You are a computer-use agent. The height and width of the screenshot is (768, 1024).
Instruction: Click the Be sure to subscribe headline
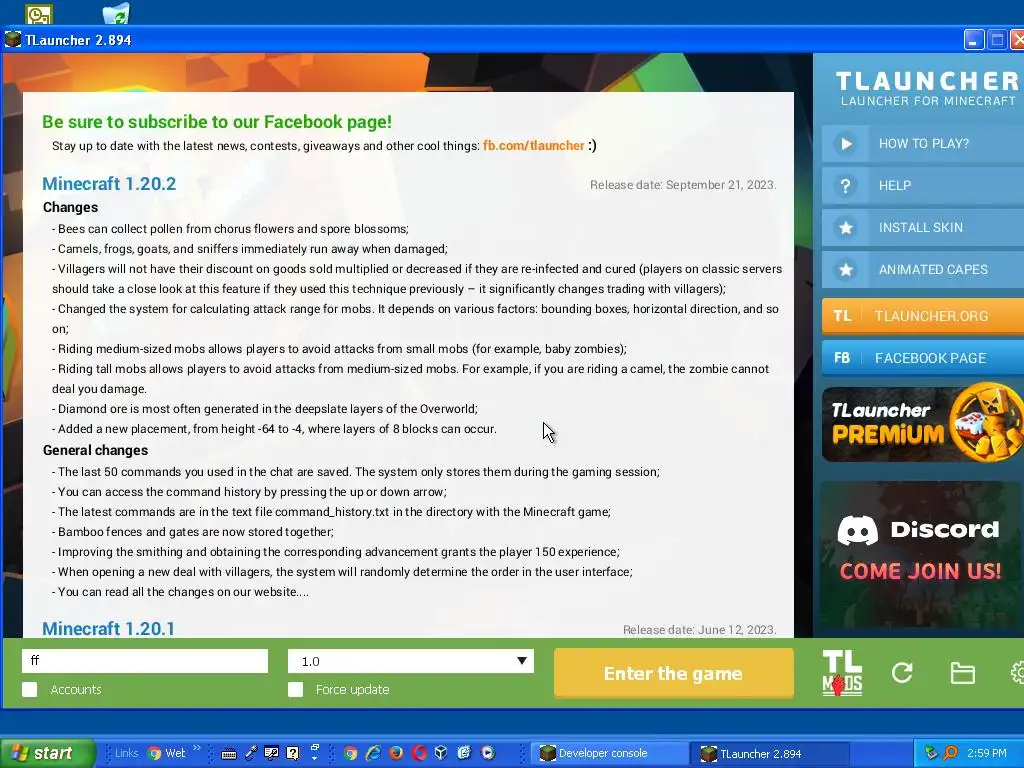point(217,122)
